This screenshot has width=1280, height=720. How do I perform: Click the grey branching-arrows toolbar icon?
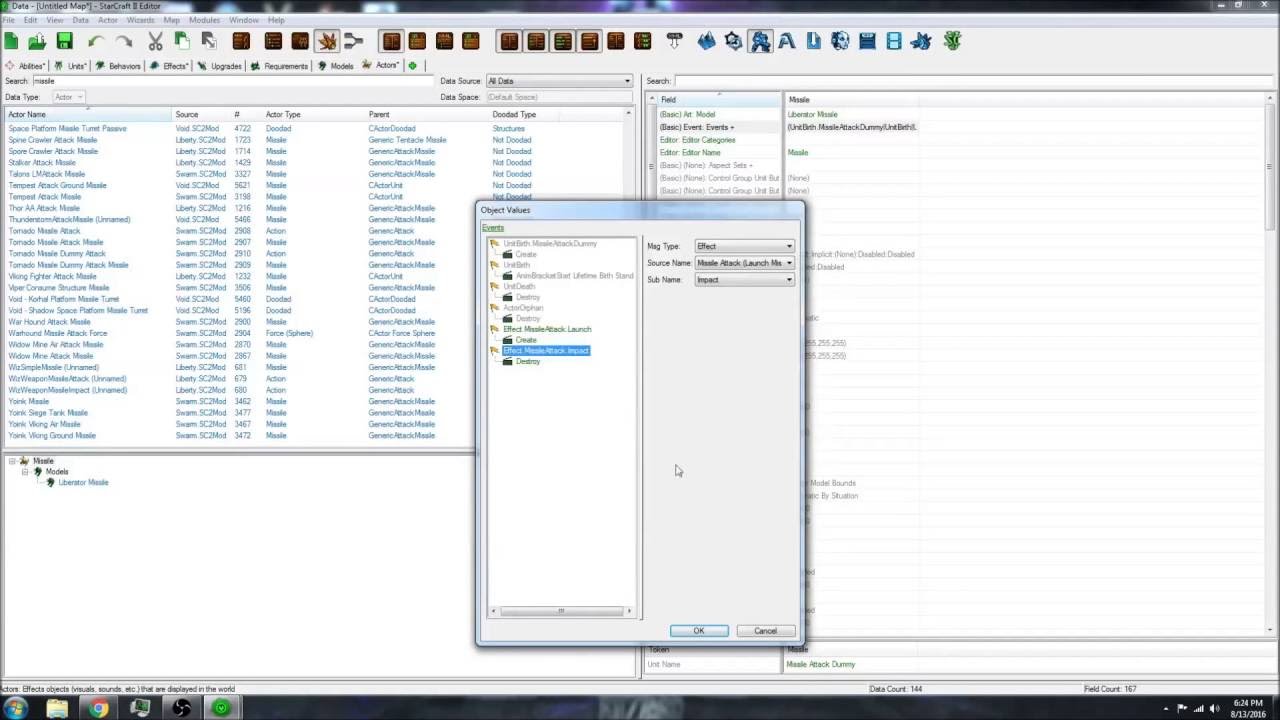353,41
